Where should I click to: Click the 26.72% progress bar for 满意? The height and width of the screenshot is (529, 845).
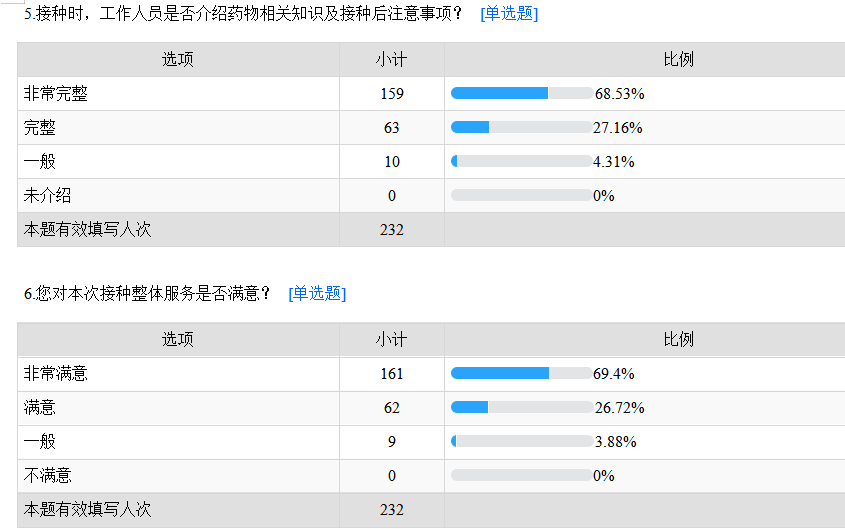tap(521, 407)
